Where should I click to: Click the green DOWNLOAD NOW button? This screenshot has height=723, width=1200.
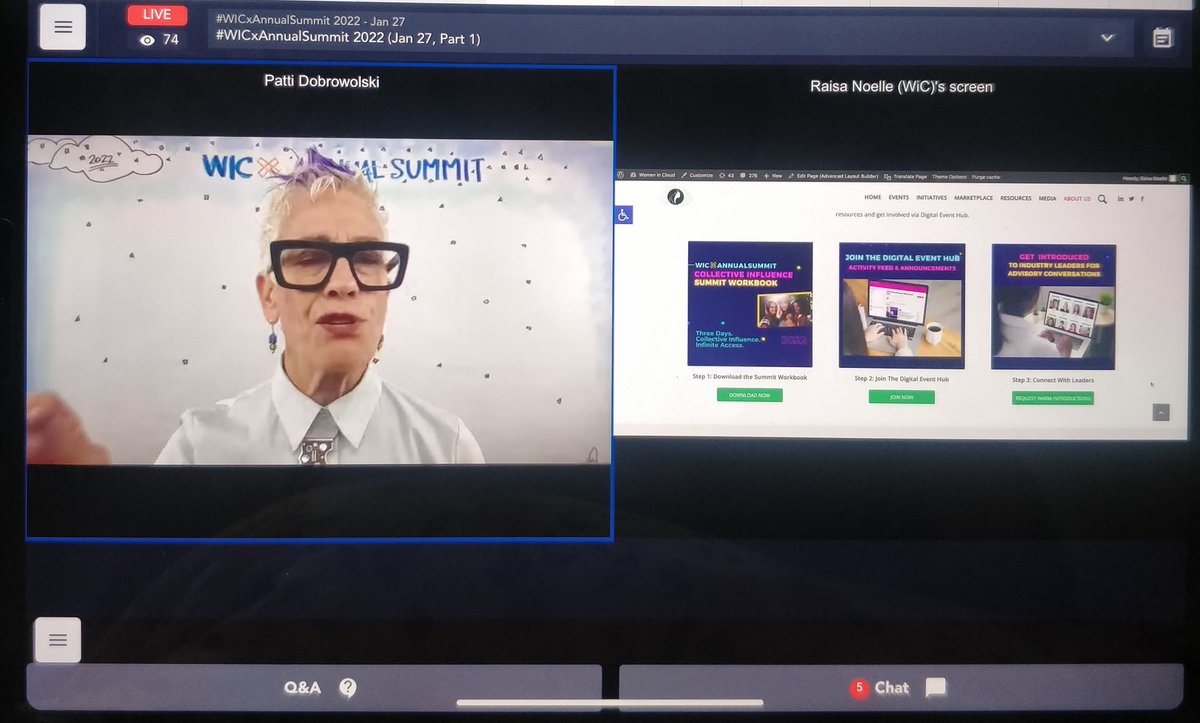(750, 395)
